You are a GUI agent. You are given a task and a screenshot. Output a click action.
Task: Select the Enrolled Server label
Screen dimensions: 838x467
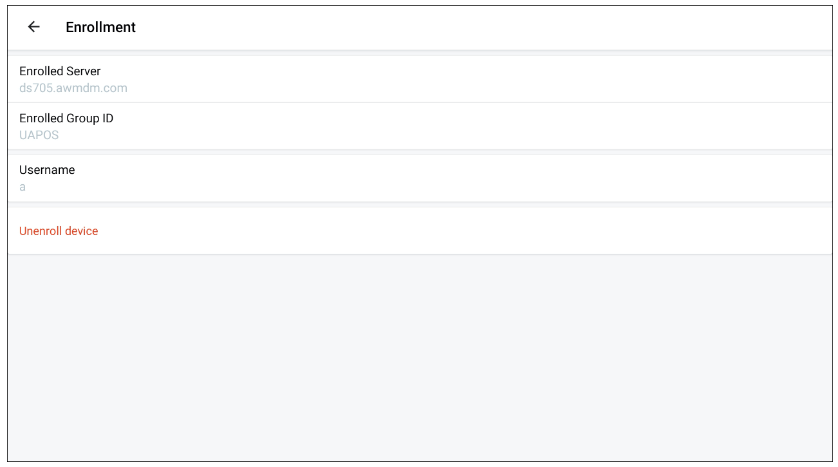click(60, 71)
